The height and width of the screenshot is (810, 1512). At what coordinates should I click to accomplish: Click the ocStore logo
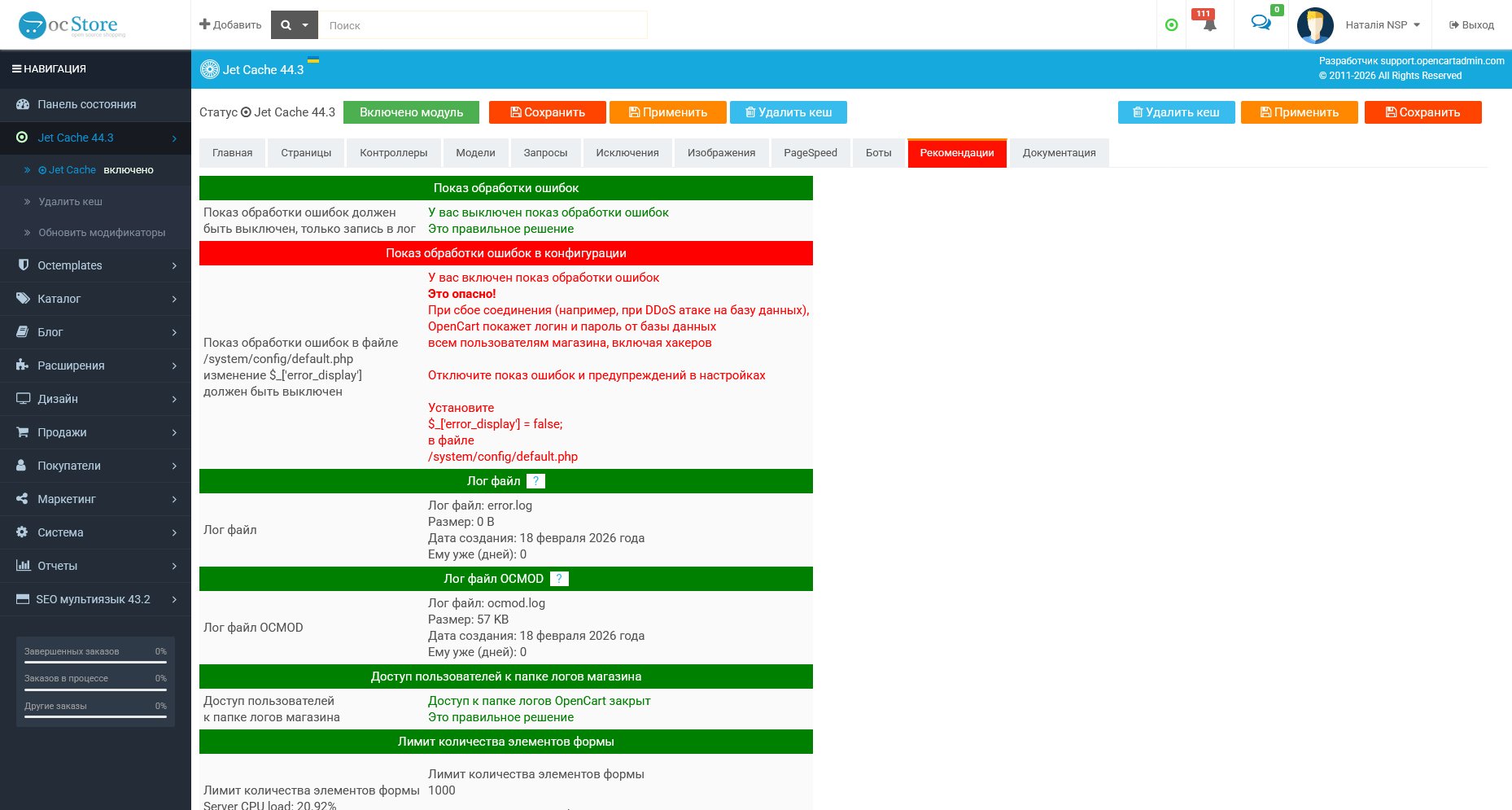72,25
